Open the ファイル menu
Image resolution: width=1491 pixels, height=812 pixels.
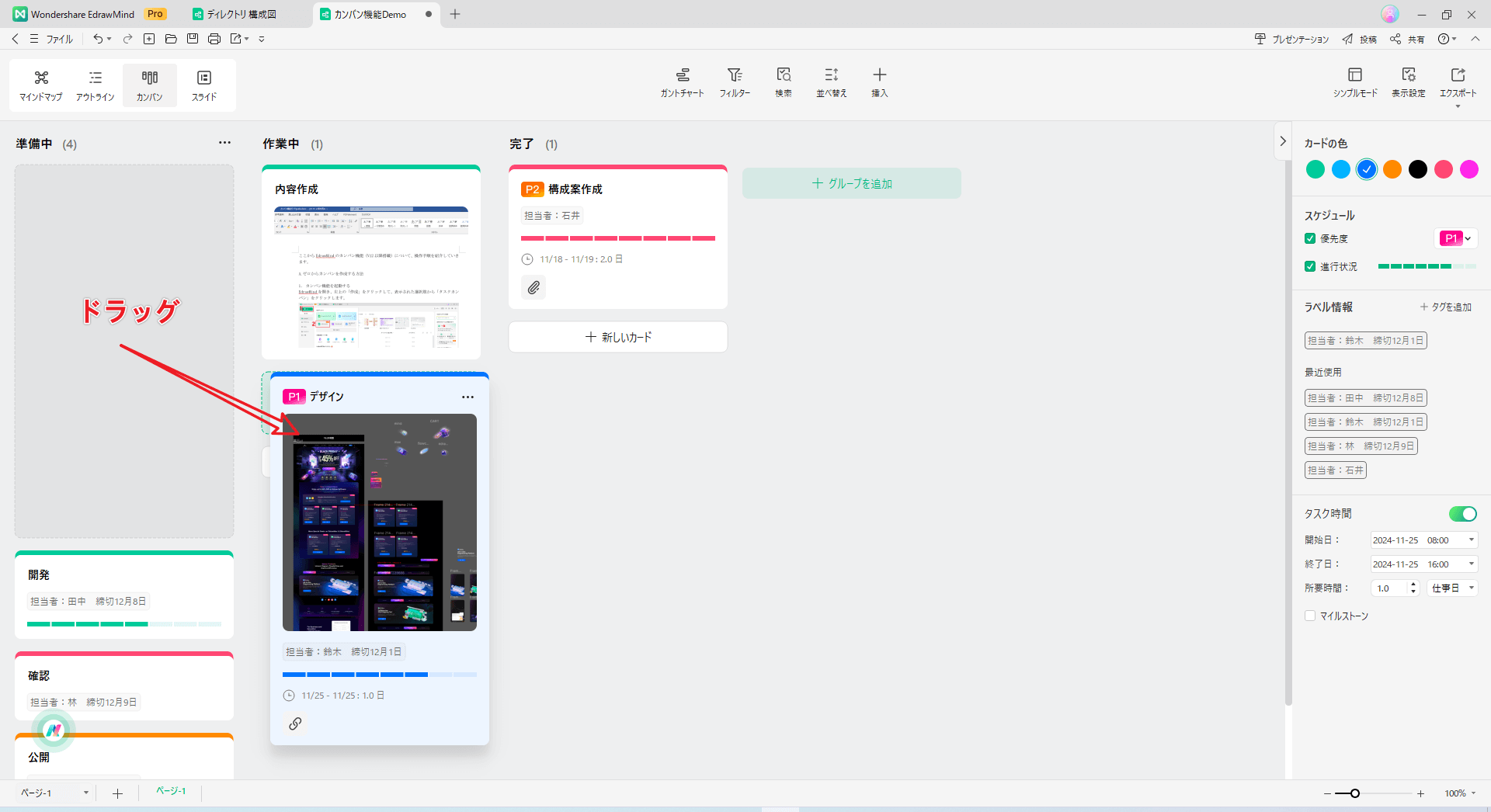60,39
